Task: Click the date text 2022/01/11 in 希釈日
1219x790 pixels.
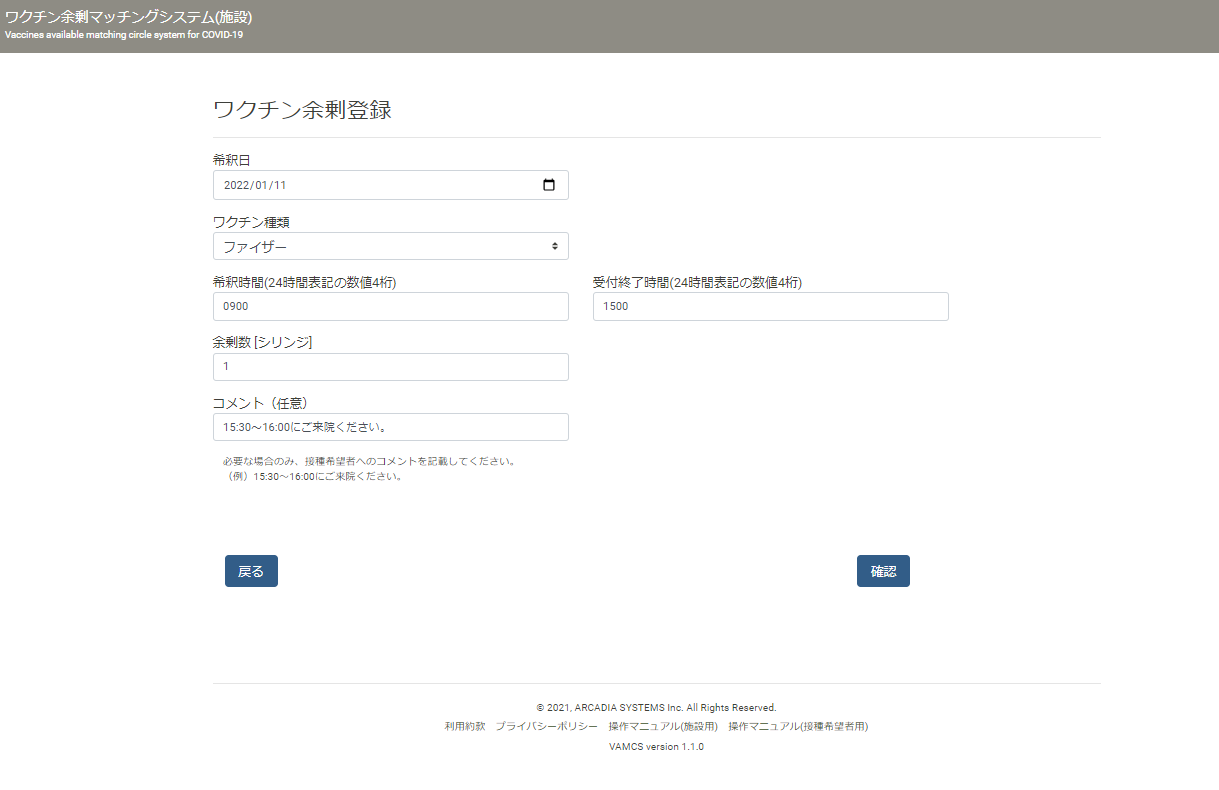Action: click(255, 185)
